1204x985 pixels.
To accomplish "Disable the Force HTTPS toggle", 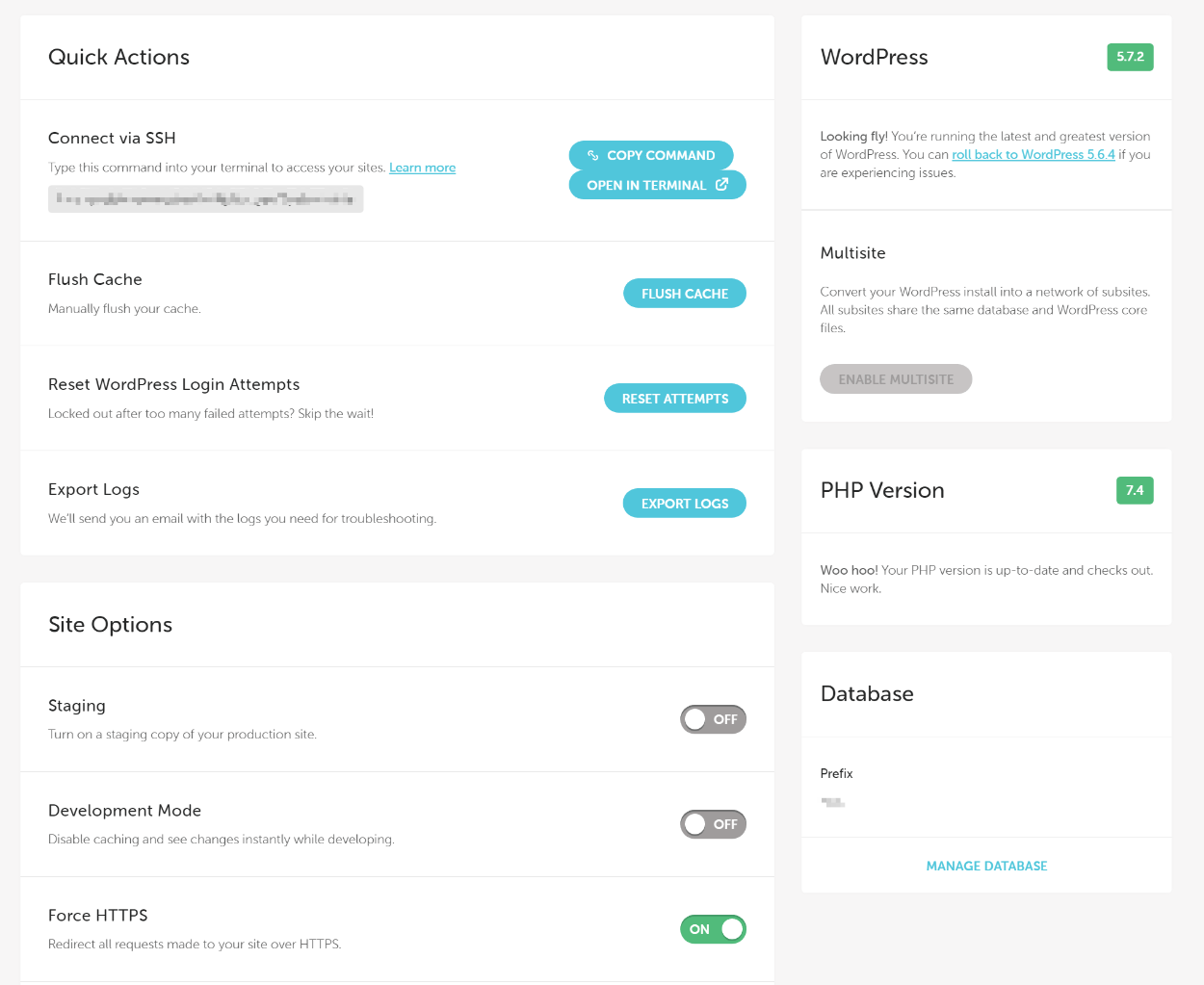I will point(713,929).
